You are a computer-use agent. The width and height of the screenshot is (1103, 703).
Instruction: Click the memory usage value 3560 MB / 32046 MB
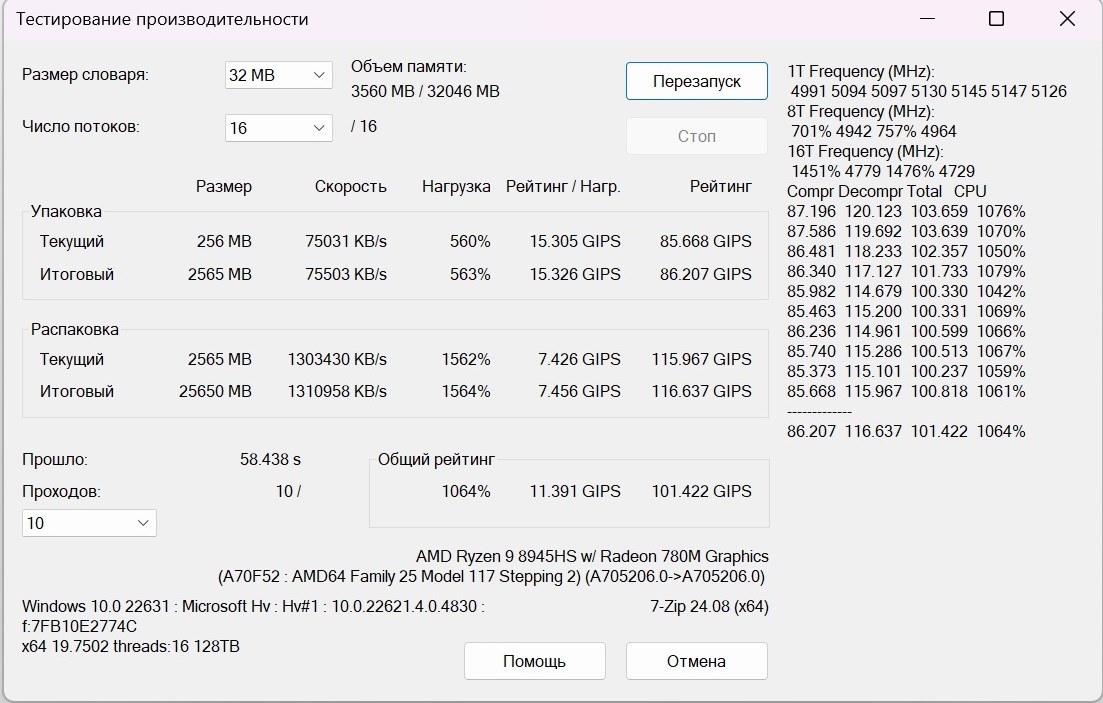(x=425, y=91)
